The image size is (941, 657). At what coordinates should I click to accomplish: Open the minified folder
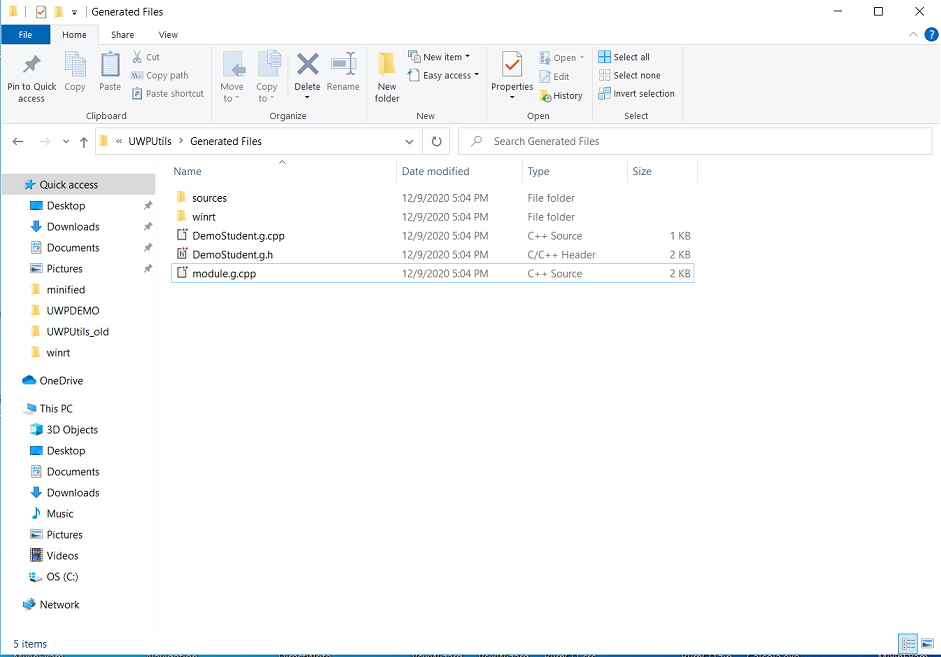[x=65, y=290]
